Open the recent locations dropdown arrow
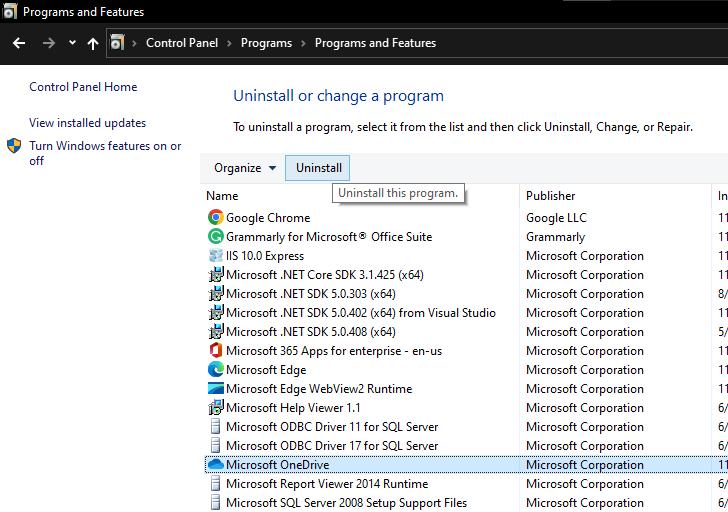 point(72,43)
